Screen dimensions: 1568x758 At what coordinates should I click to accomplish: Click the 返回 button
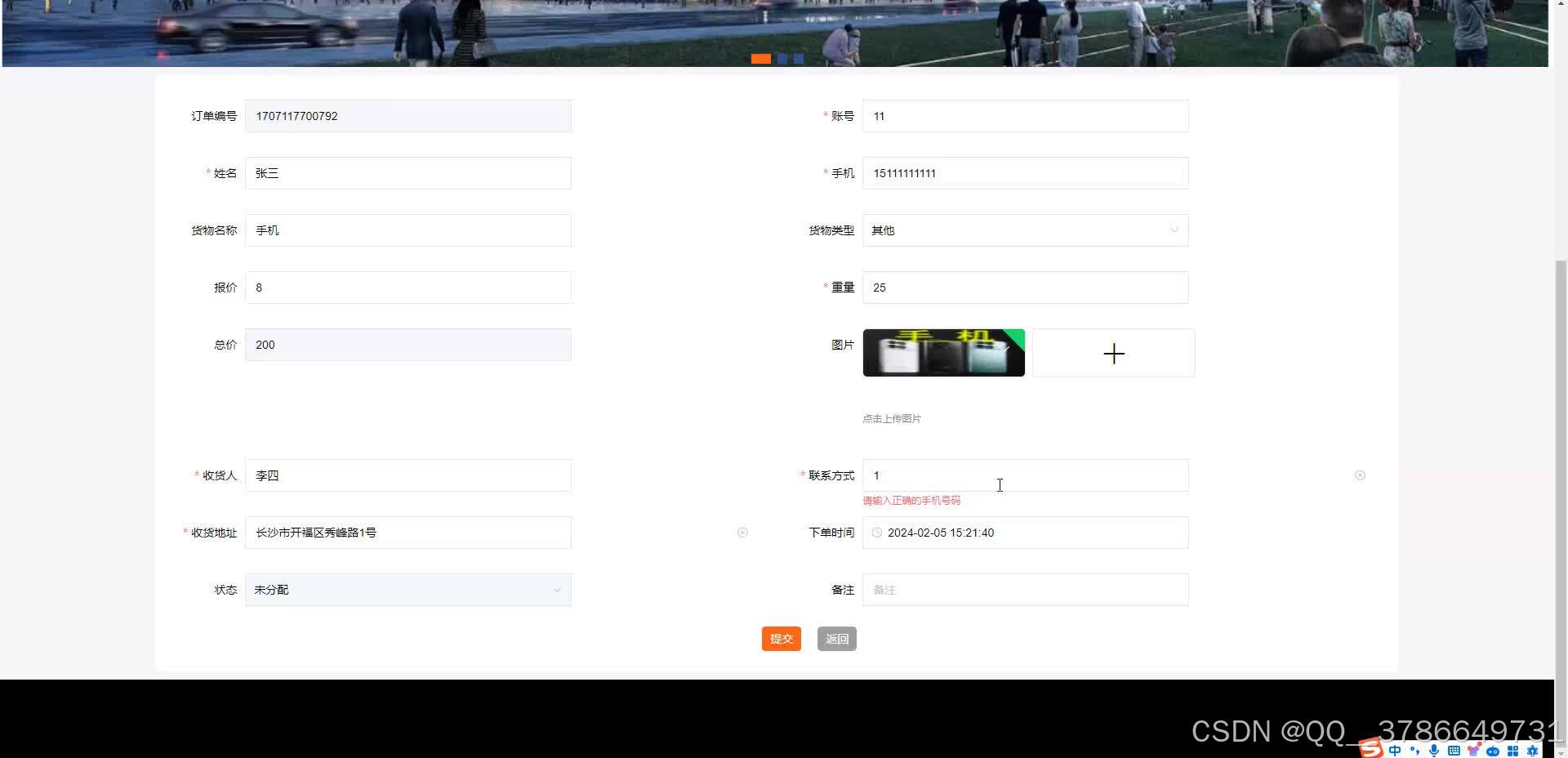837,639
